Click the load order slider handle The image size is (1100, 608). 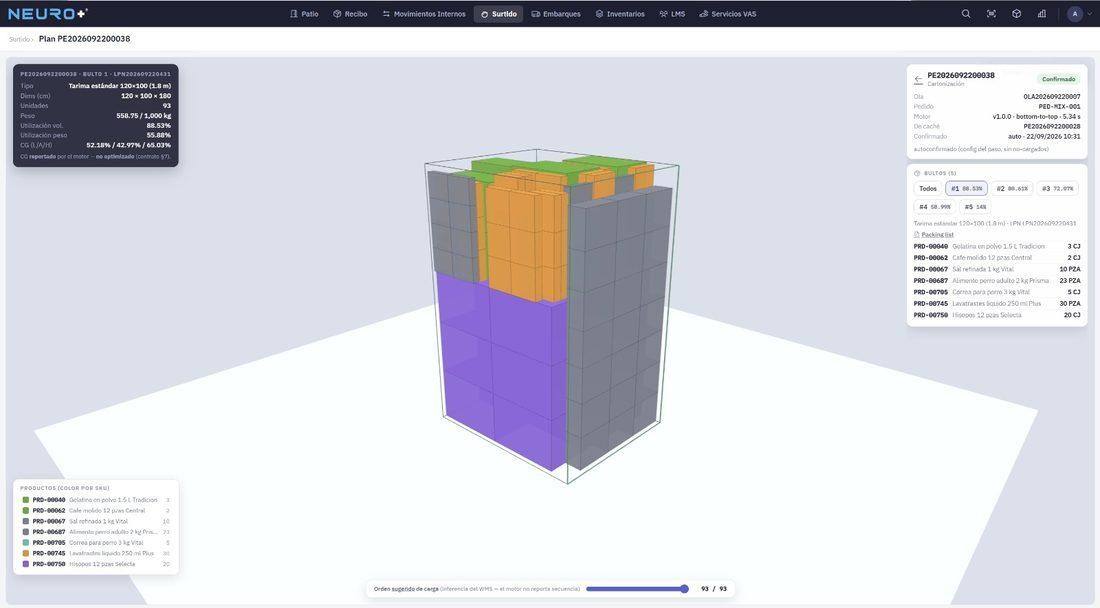[x=684, y=589]
